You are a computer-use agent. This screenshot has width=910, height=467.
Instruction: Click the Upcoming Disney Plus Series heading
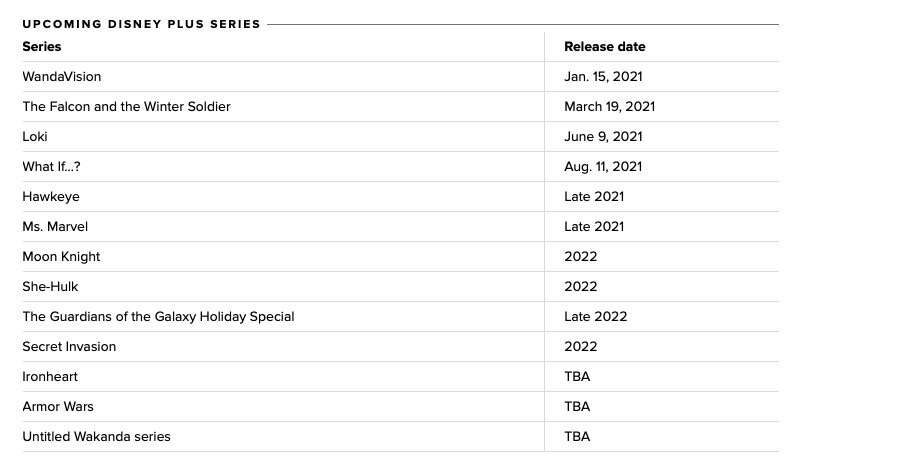(x=141, y=24)
